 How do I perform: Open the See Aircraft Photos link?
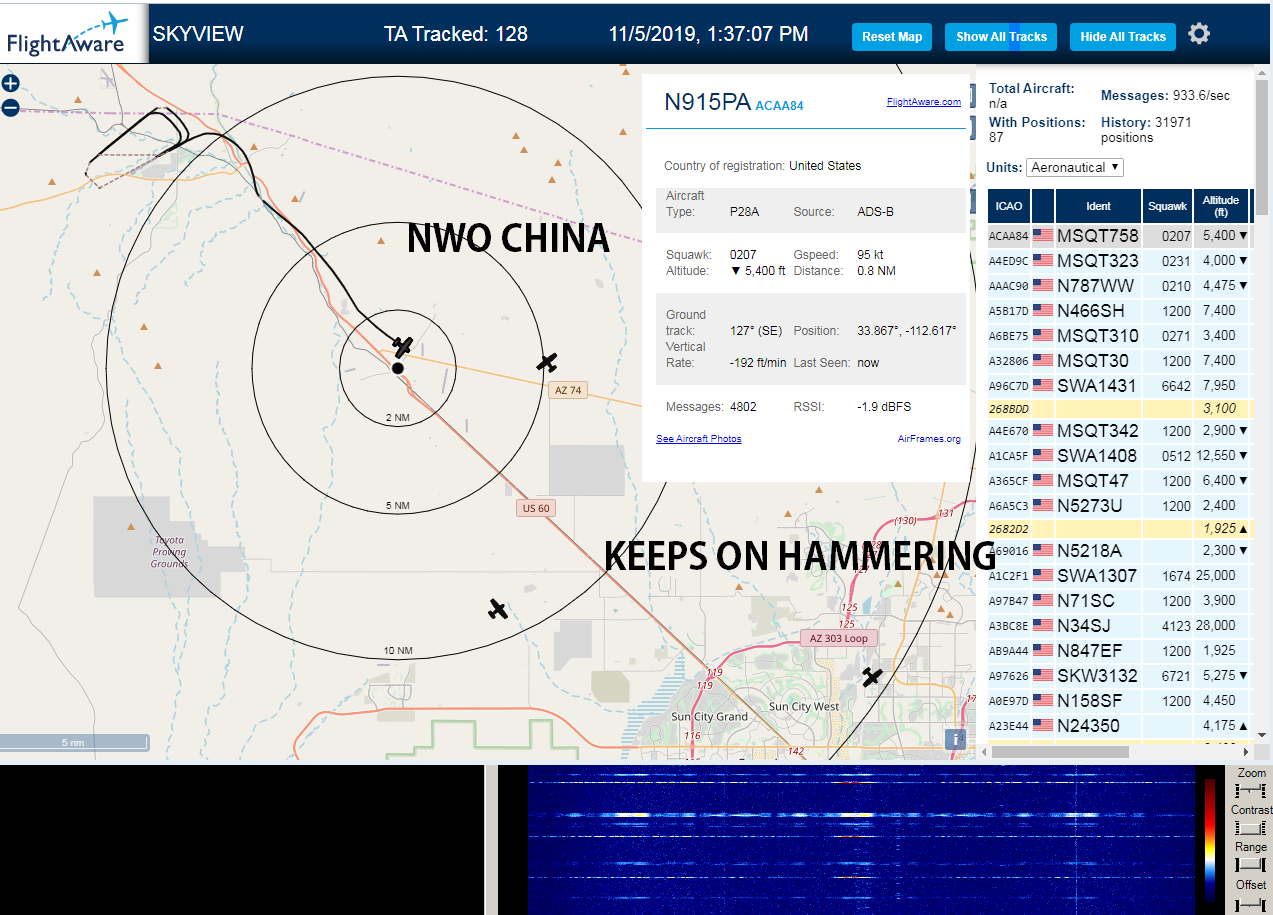(699, 439)
